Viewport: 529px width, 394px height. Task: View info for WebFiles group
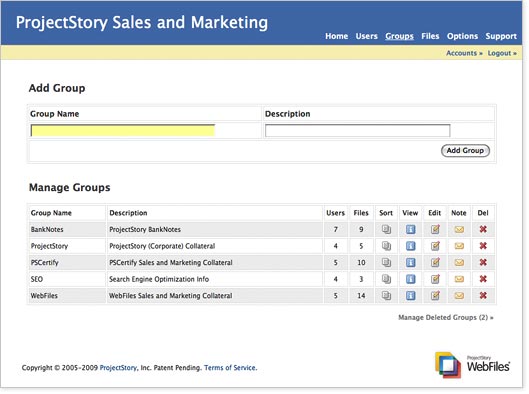tap(410, 296)
